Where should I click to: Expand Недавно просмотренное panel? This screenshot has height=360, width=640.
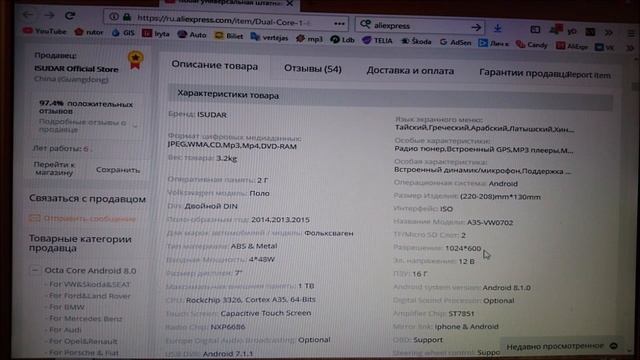562,346
